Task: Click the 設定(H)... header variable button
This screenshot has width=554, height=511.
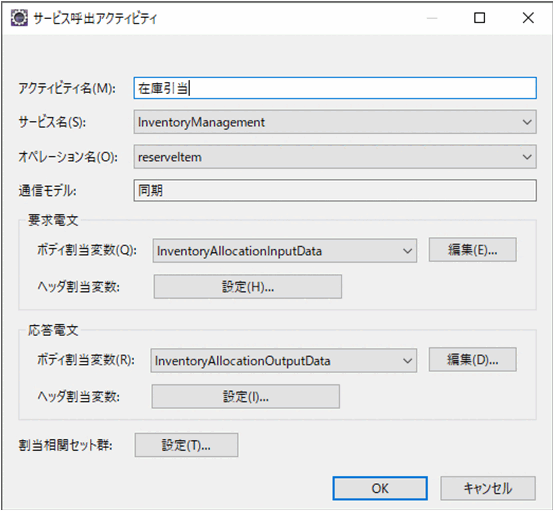Action: pos(248,287)
